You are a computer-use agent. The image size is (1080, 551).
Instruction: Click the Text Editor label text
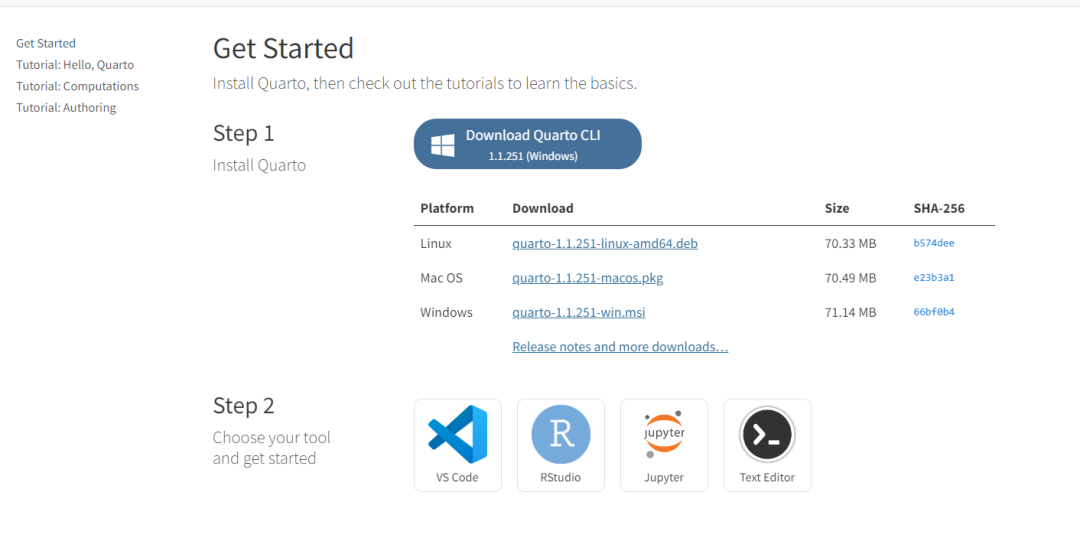pyautogui.click(x=767, y=478)
